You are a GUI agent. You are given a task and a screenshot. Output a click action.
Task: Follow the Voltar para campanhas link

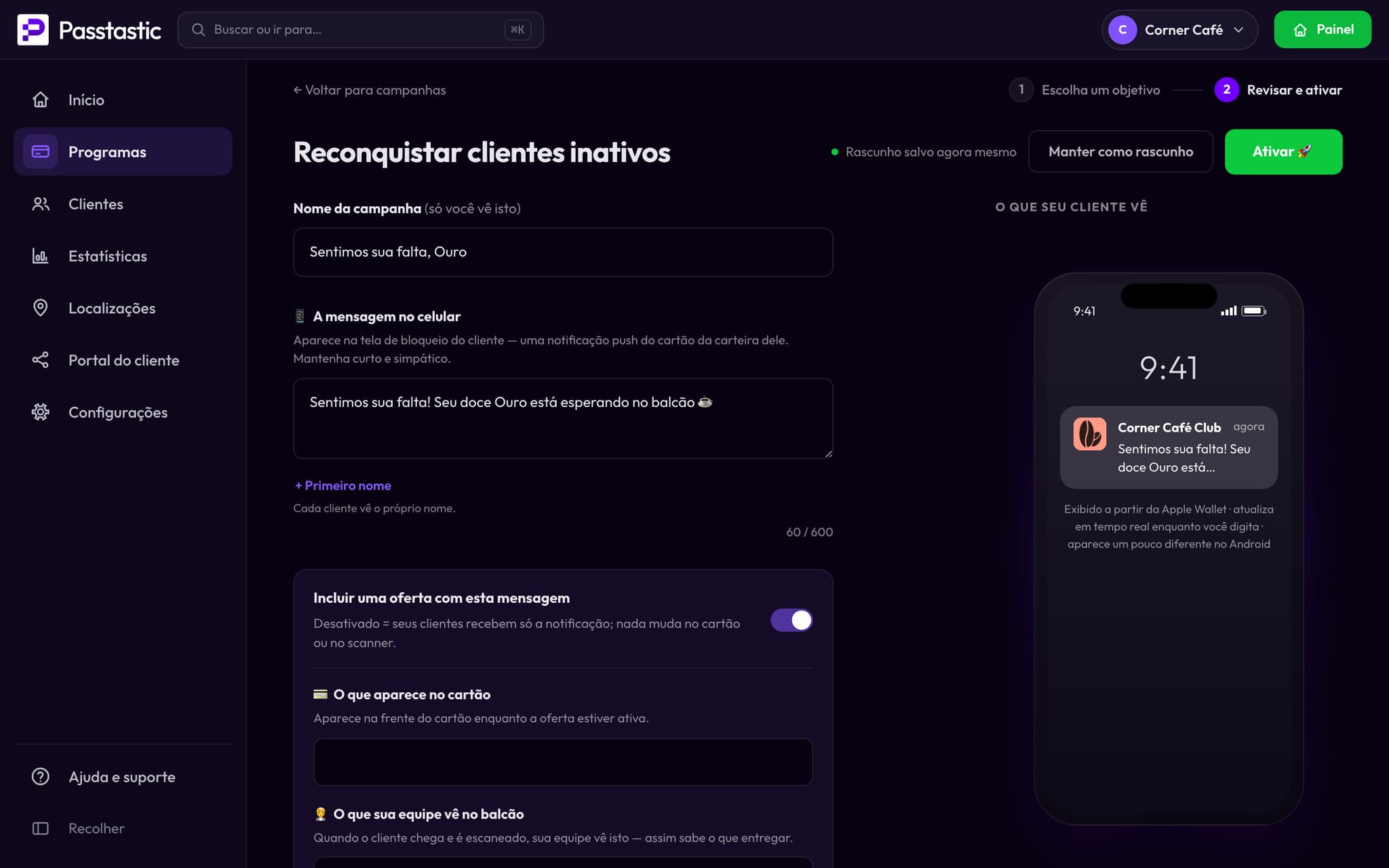coord(370,90)
